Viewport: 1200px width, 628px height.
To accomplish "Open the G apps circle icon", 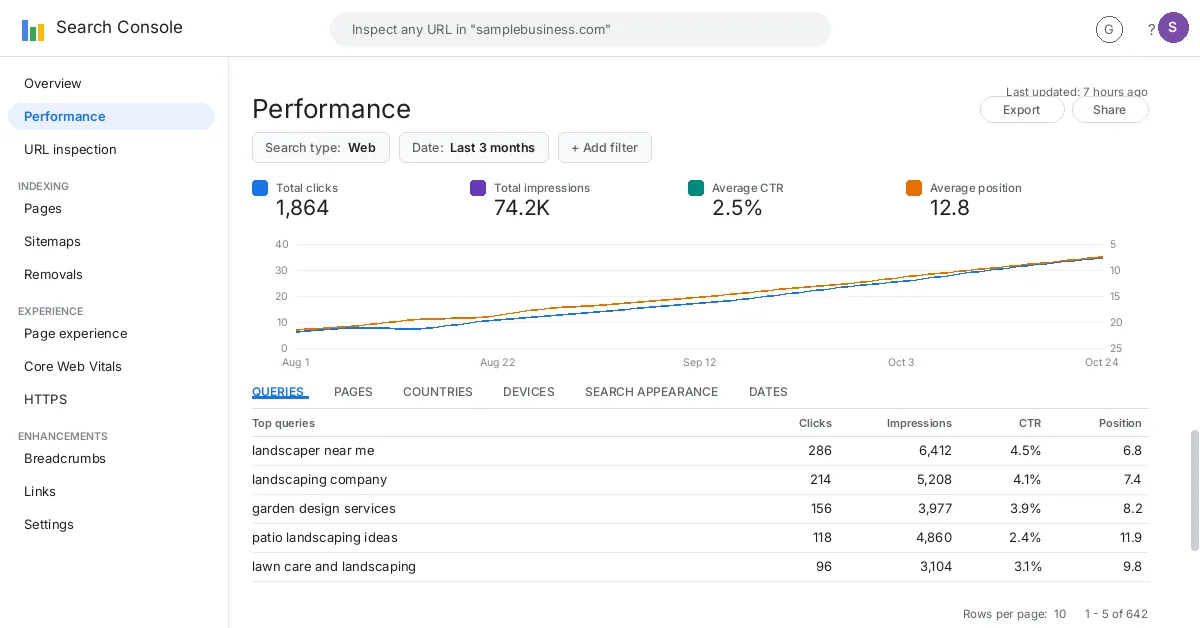I will [1109, 30].
